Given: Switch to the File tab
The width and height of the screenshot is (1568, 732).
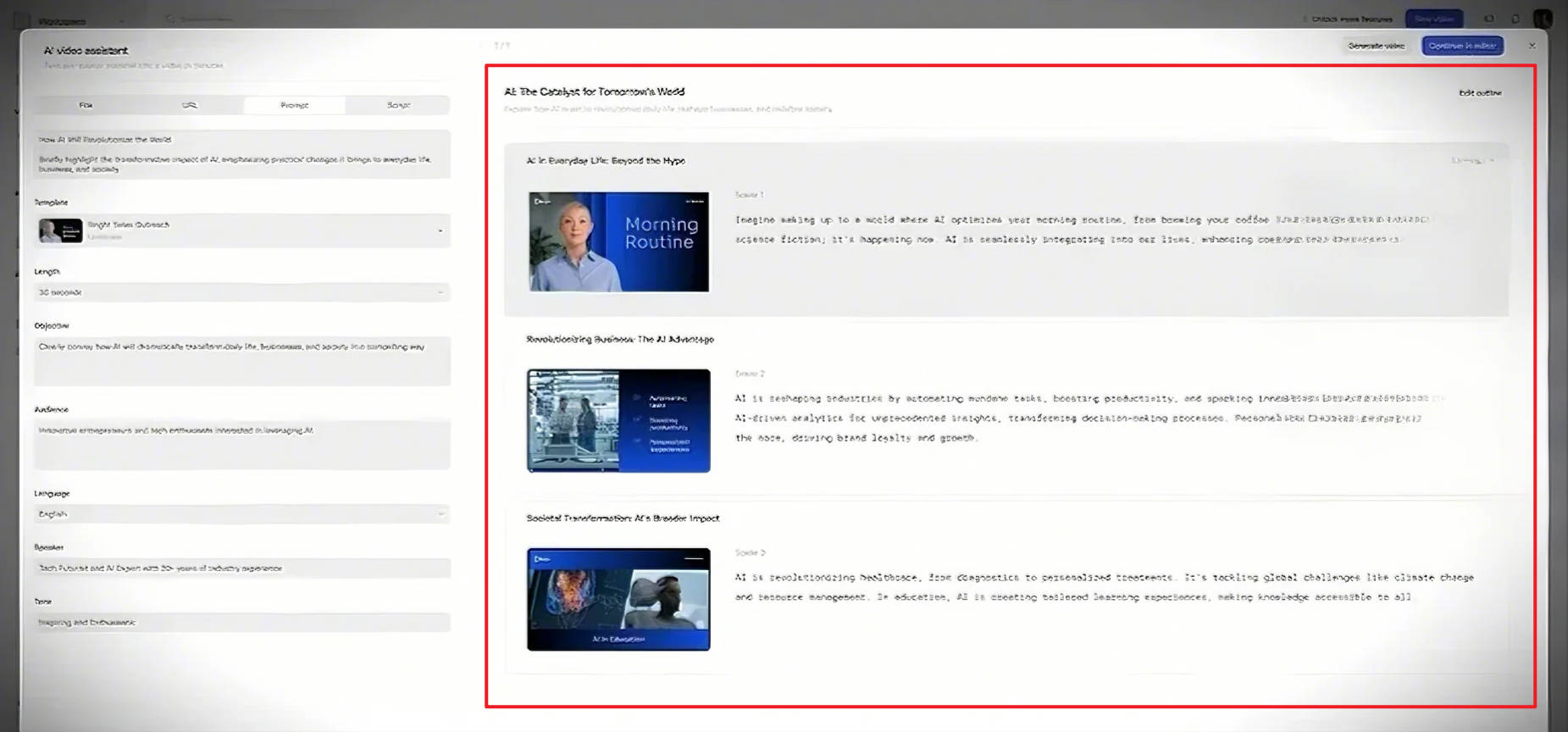Looking at the screenshot, I should [x=86, y=105].
